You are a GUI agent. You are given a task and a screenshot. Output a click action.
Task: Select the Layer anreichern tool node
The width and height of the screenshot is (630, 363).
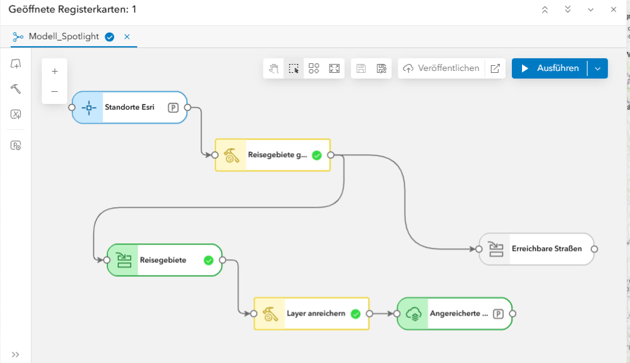coord(311,314)
